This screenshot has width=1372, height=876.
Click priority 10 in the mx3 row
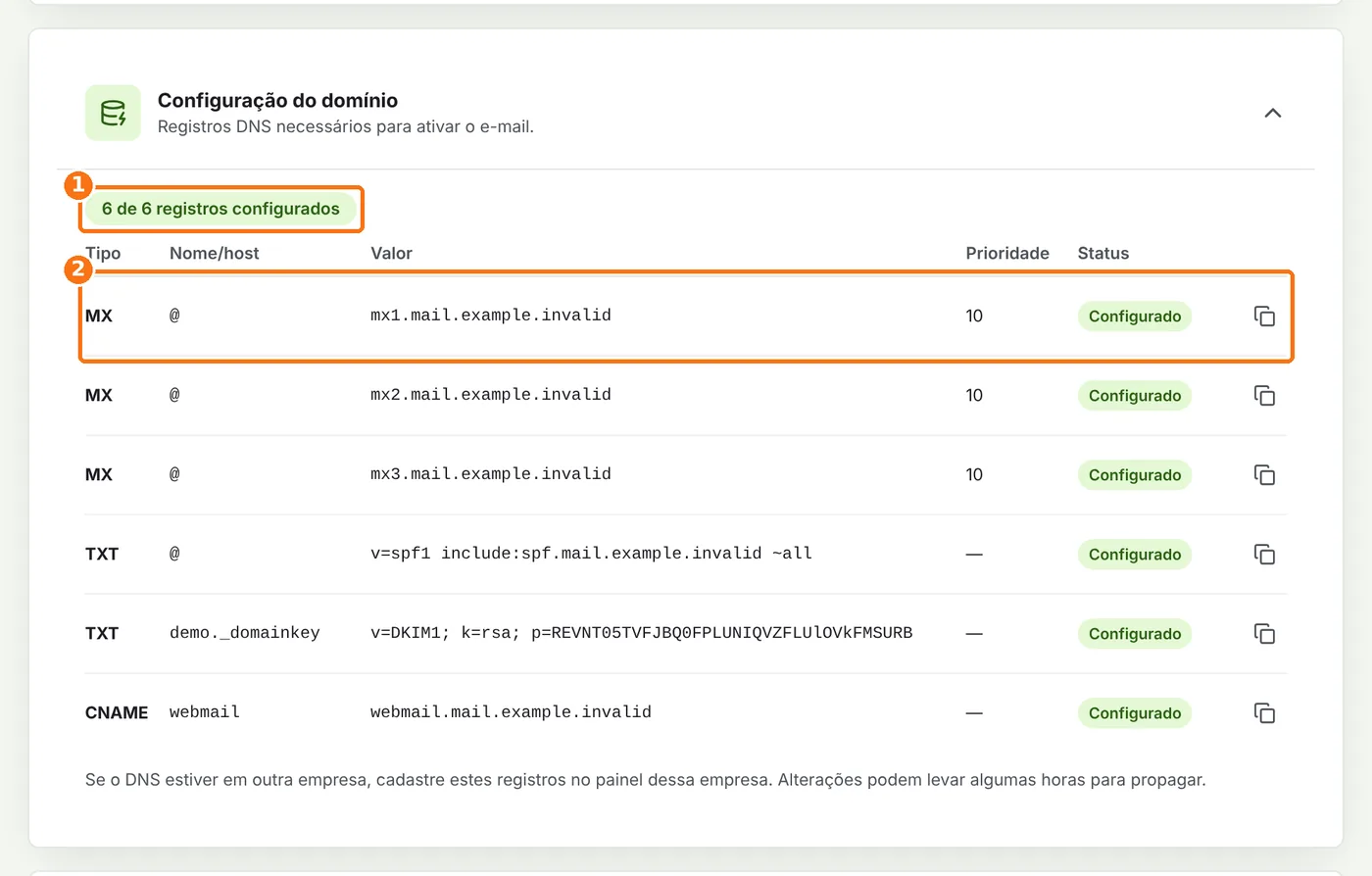click(x=974, y=474)
